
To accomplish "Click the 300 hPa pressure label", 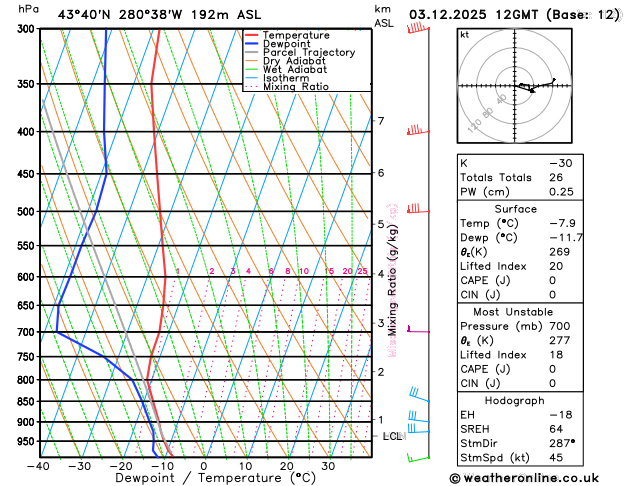I will [28, 29].
